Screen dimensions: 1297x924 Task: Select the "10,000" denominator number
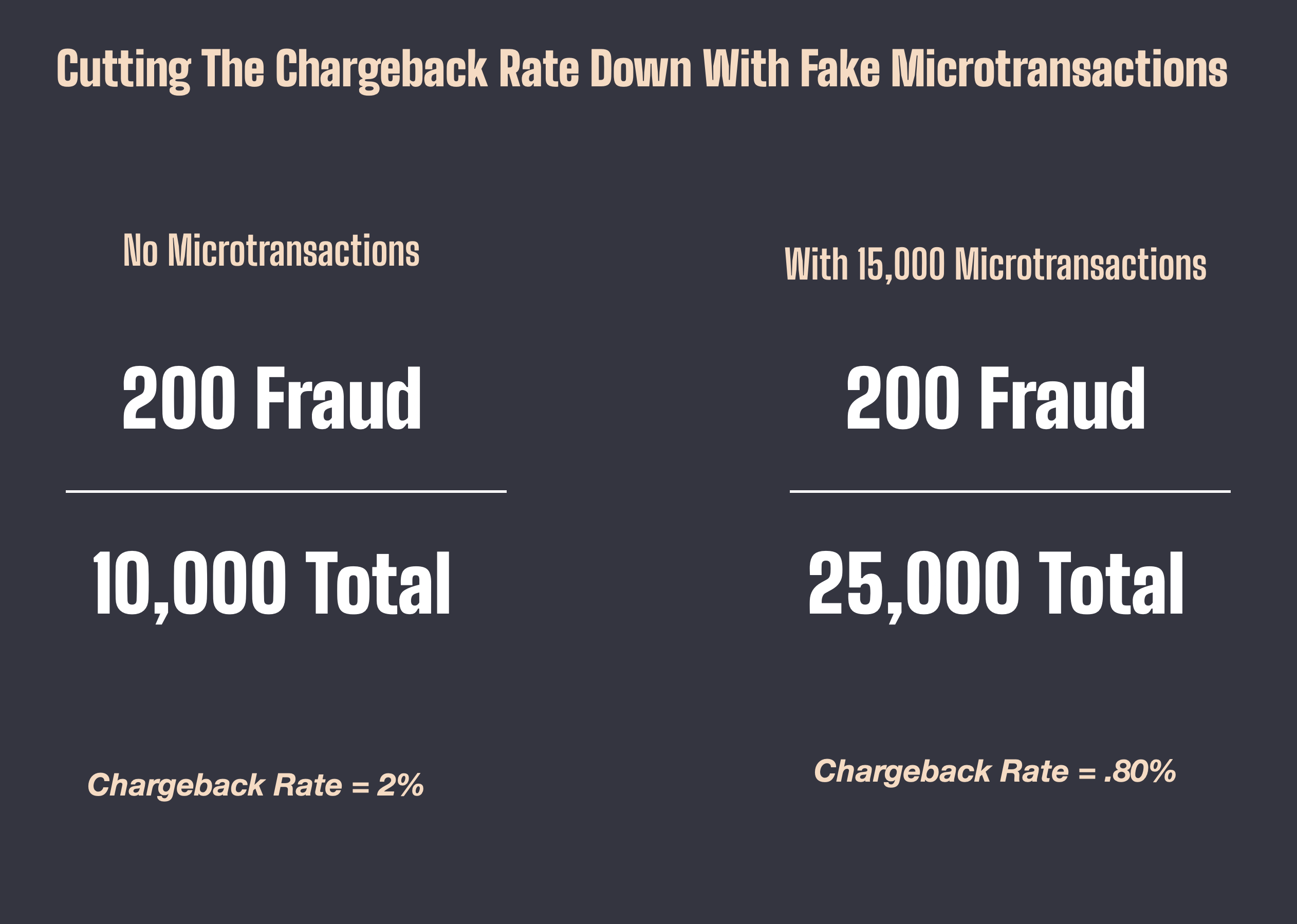point(190,584)
